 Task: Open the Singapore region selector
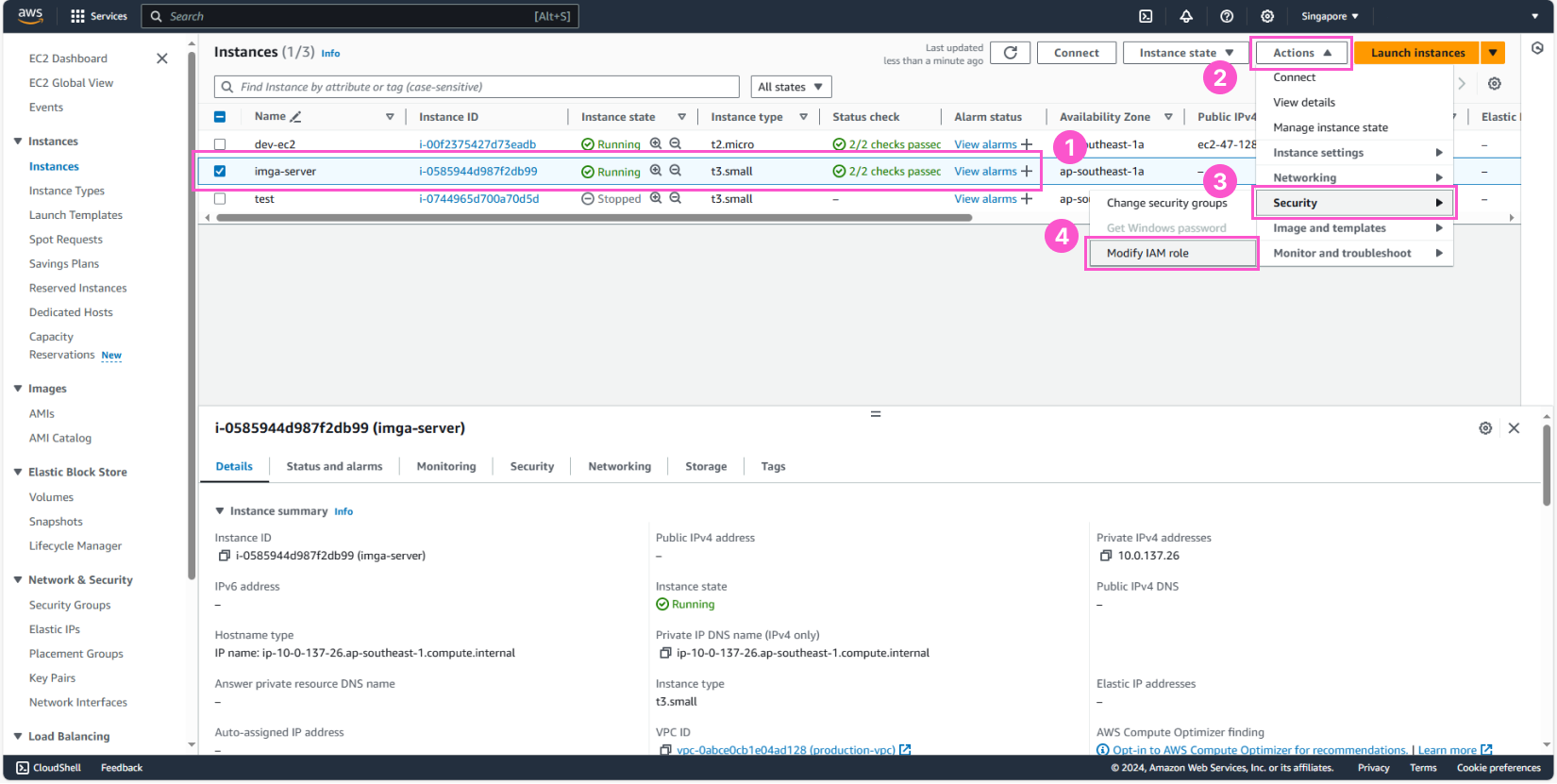click(x=1330, y=16)
